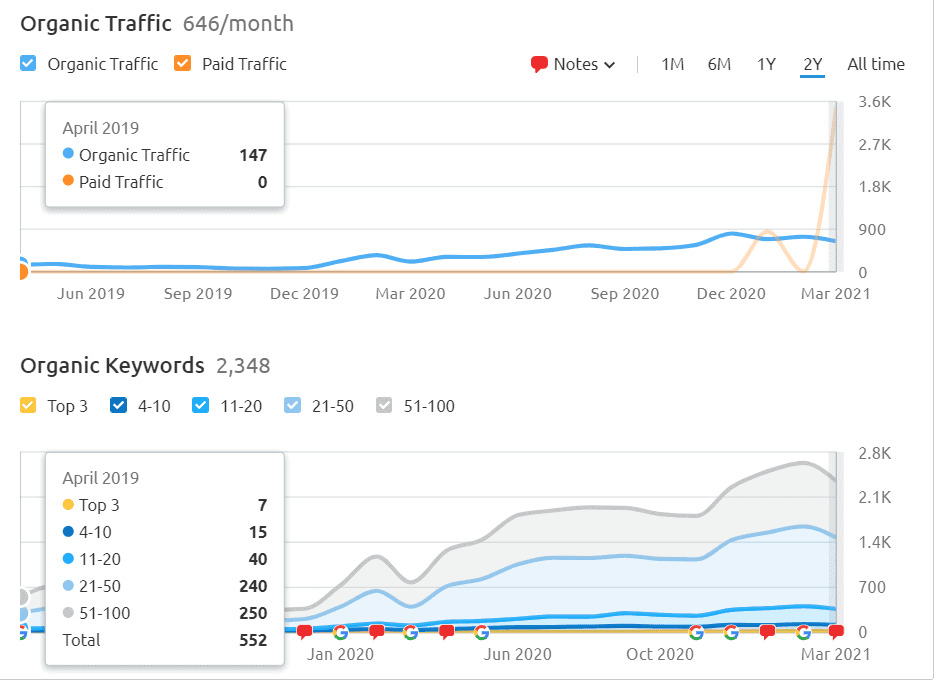
Task: Click the Organic Traffic heading
Action: (x=96, y=23)
